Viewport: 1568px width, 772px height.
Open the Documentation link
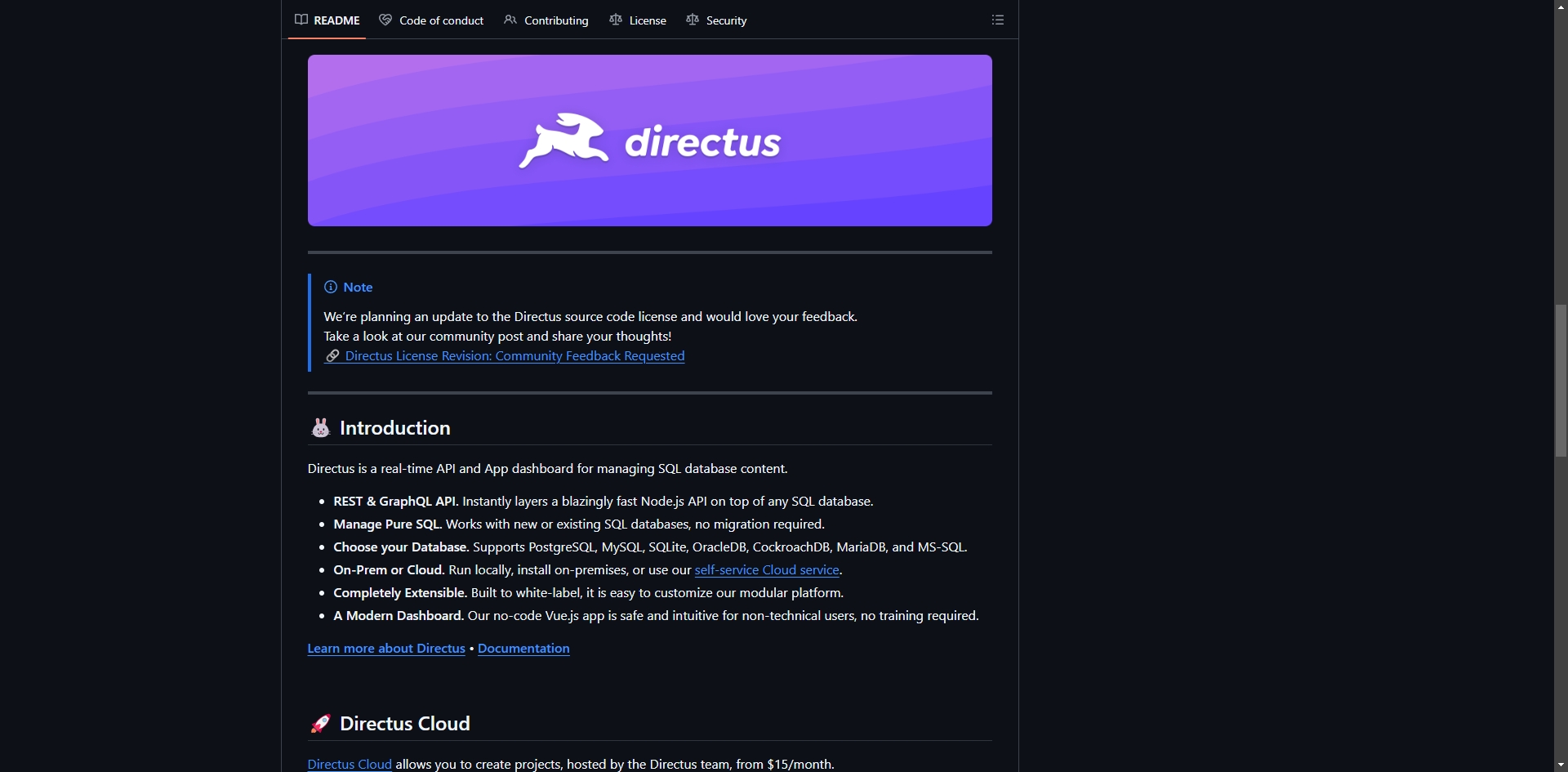click(x=523, y=649)
